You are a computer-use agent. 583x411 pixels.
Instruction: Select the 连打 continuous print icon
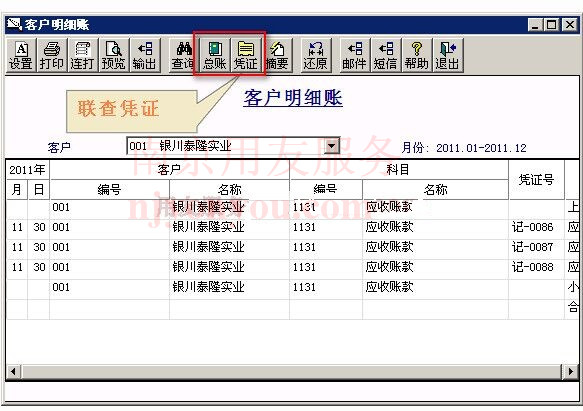click(83, 55)
